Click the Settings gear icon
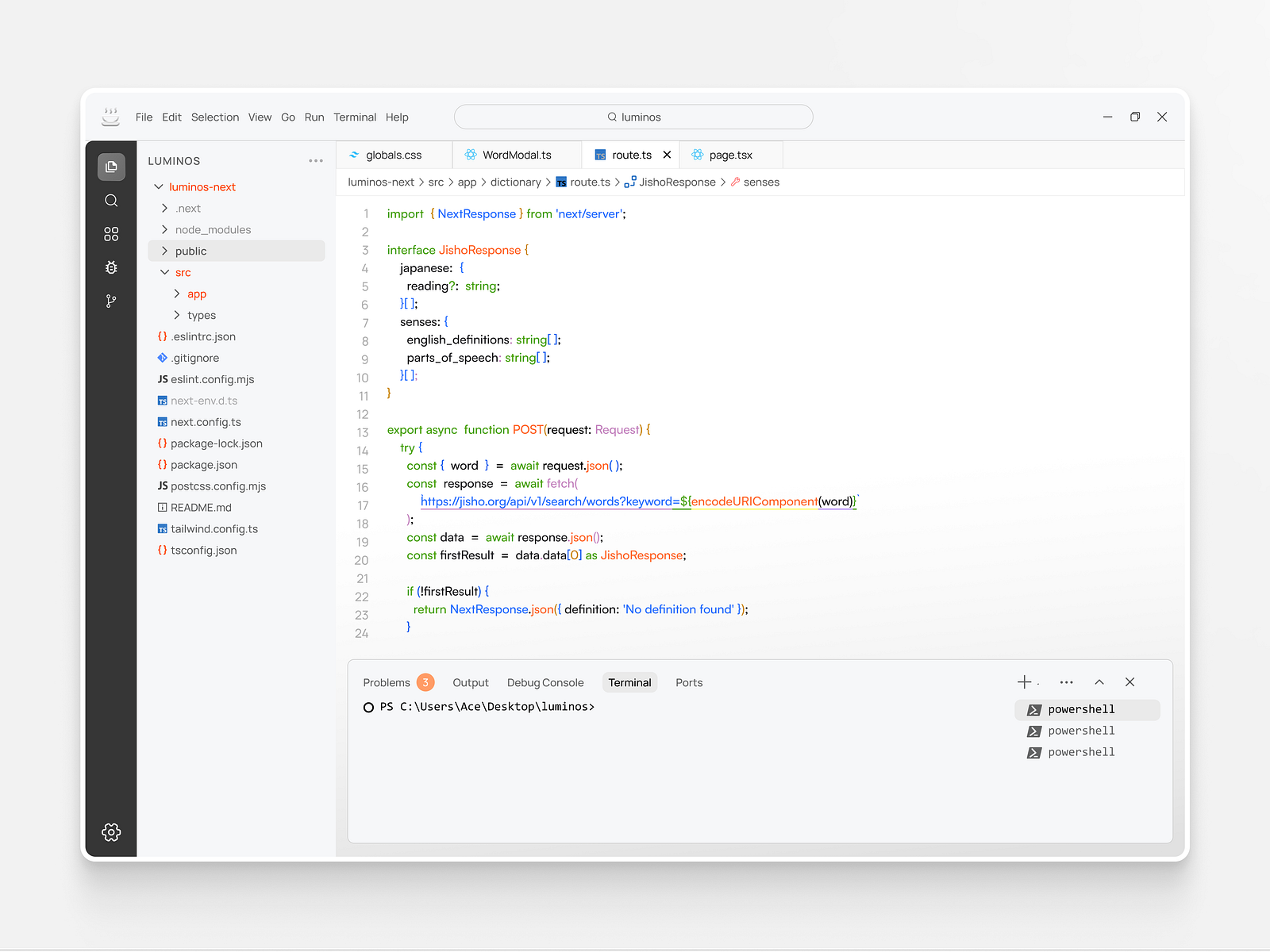 click(110, 832)
